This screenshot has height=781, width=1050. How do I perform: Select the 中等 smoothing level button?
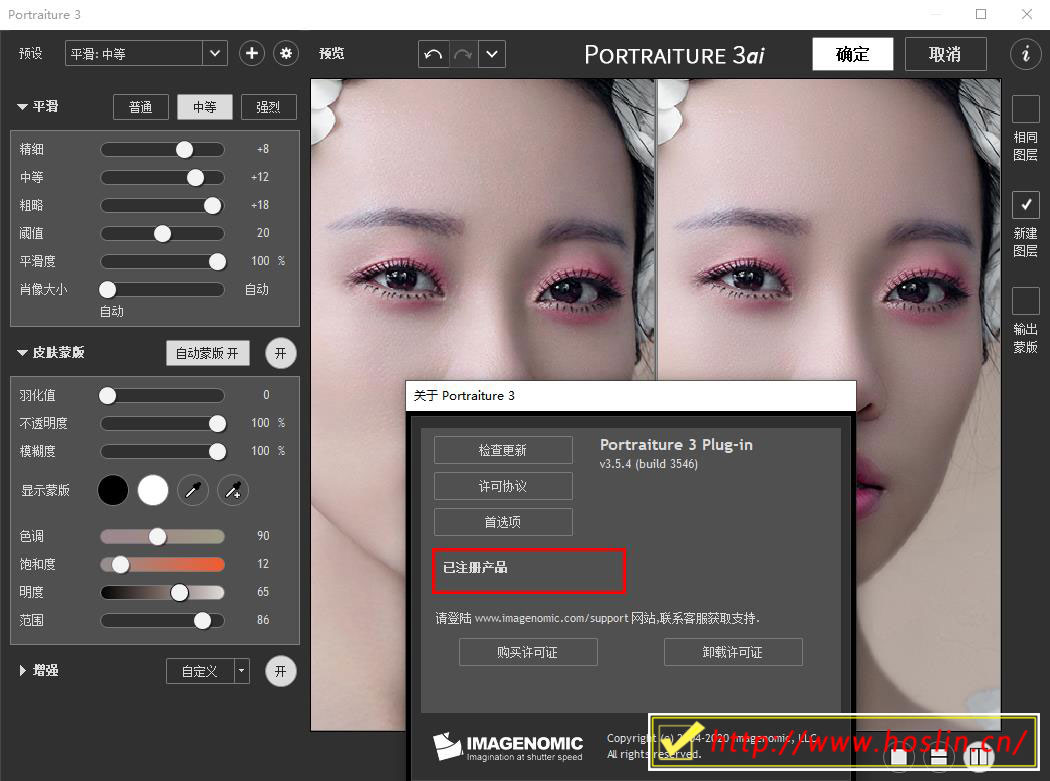click(205, 107)
